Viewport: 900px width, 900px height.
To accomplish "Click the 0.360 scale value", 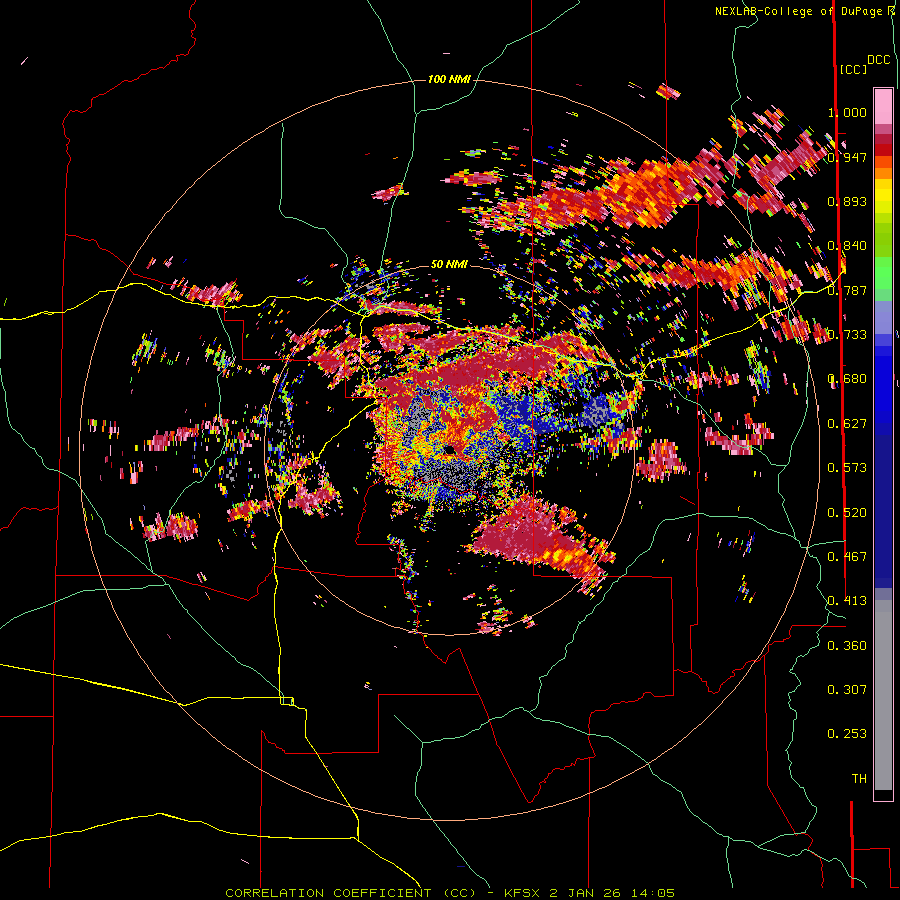I will 847,645.
